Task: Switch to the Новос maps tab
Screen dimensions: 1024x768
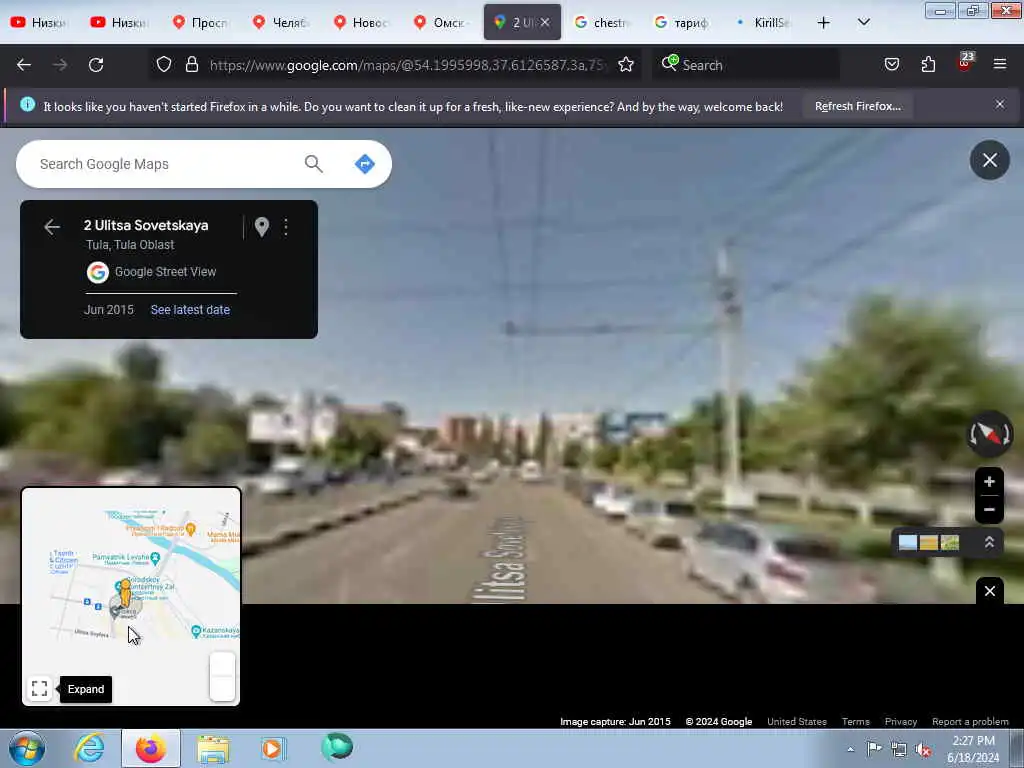Action: pyautogui.click(x=362, y=22)
